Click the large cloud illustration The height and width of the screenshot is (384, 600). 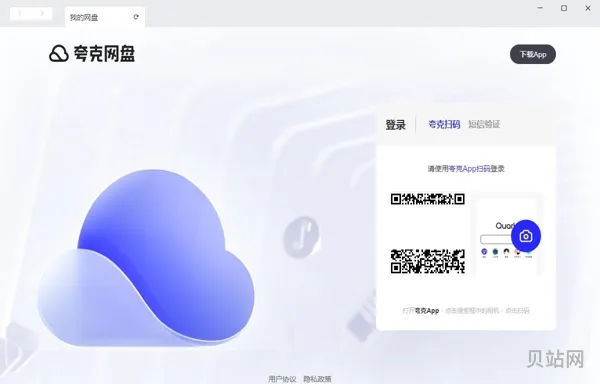pyautogui.click(x=146, y=258)
